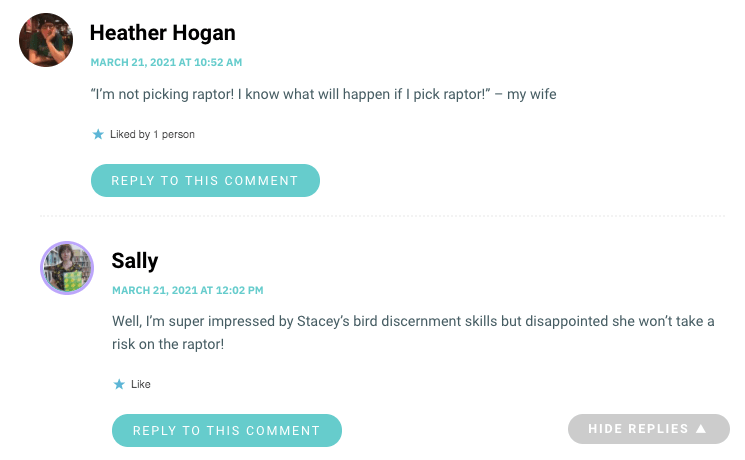Click Sally's reply text about Stacey
The height and width of the screenshot is (460, 745).
tap(413, 333)
